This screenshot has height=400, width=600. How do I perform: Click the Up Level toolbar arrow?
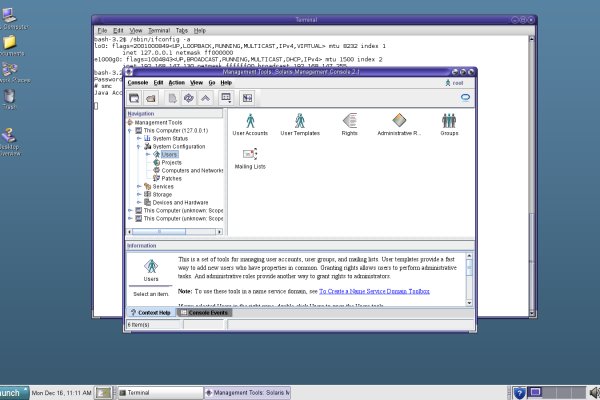(204, 97)
